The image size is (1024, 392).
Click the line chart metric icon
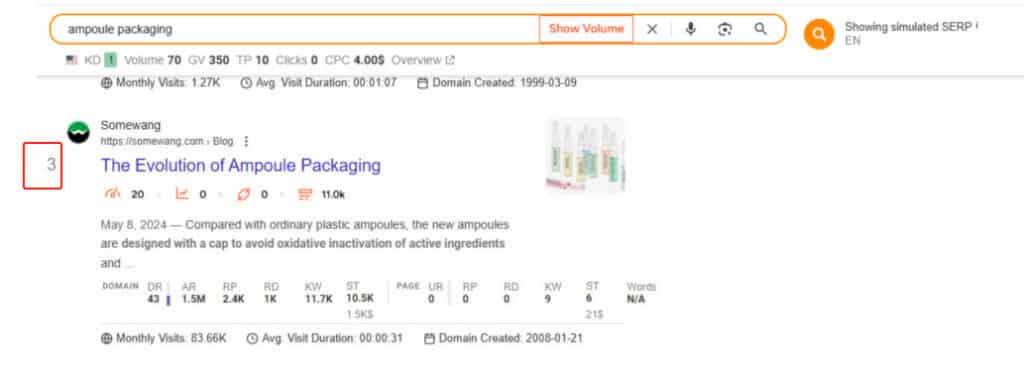pyautogui.click(x=182, y=194)
